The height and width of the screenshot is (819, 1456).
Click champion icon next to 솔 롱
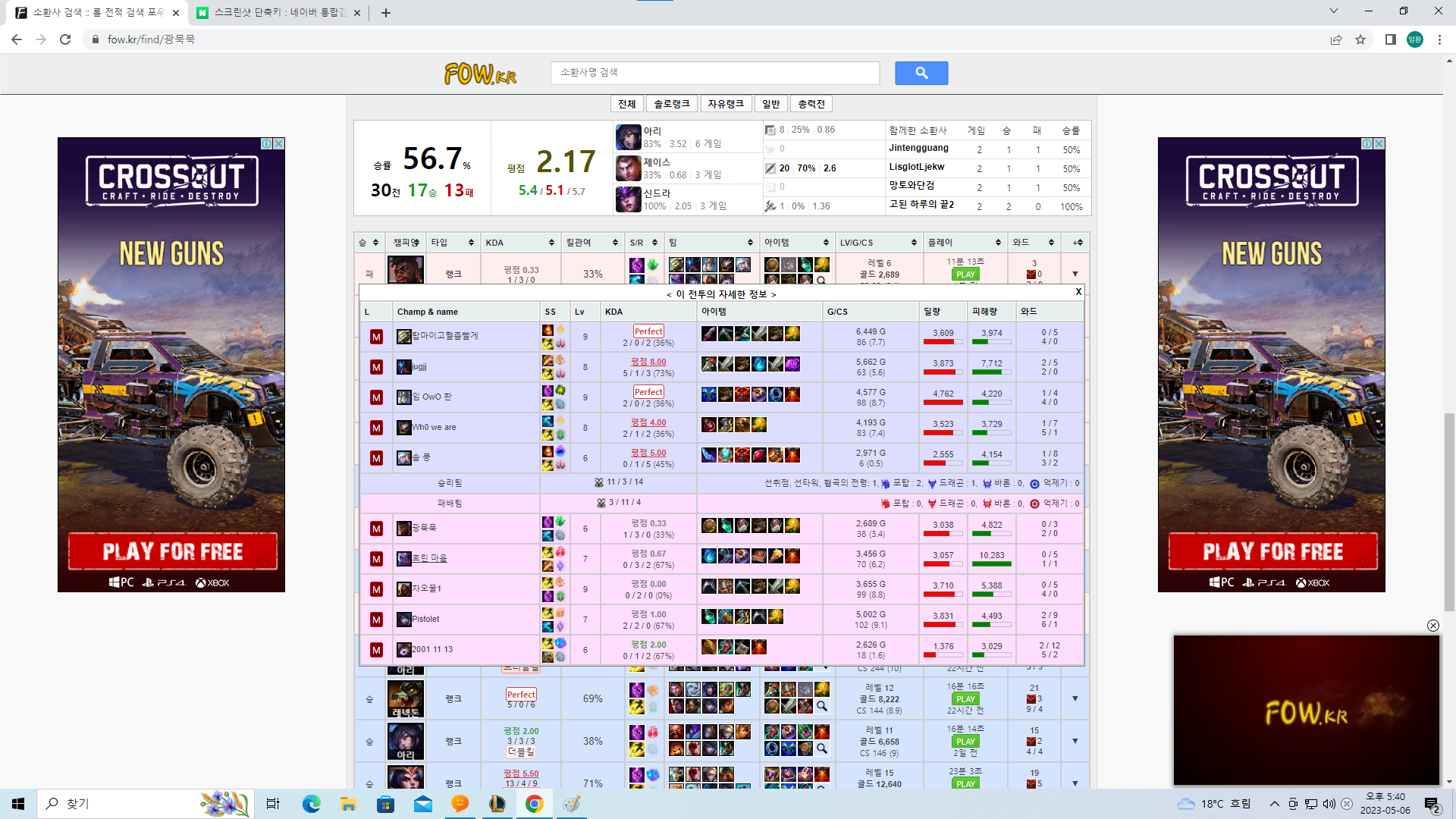404,458
